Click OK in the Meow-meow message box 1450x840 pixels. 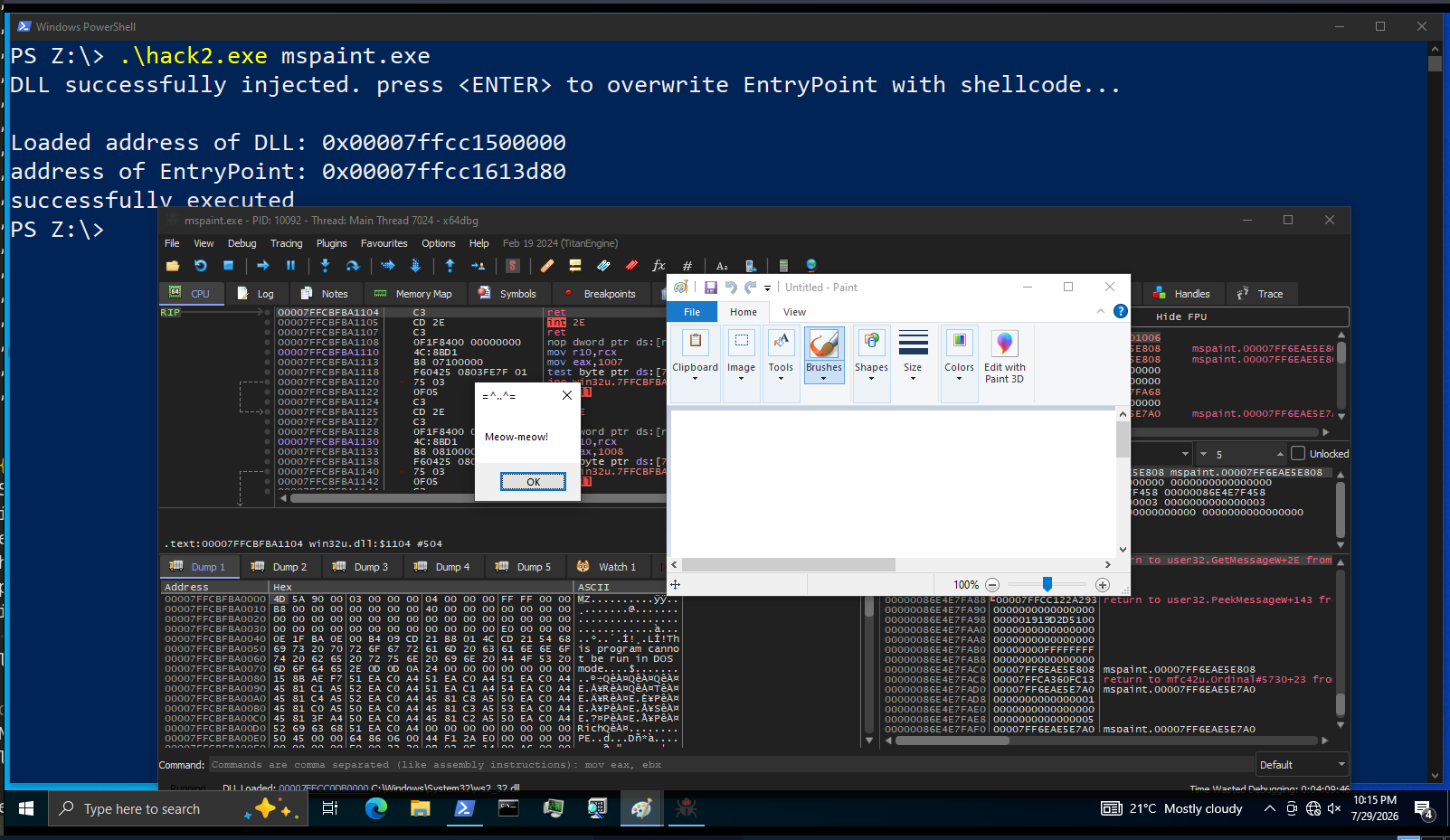[533, 482]
